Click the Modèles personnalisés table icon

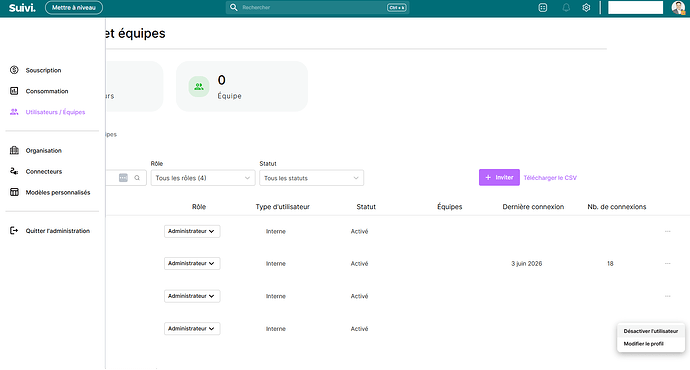coord(14,192)
